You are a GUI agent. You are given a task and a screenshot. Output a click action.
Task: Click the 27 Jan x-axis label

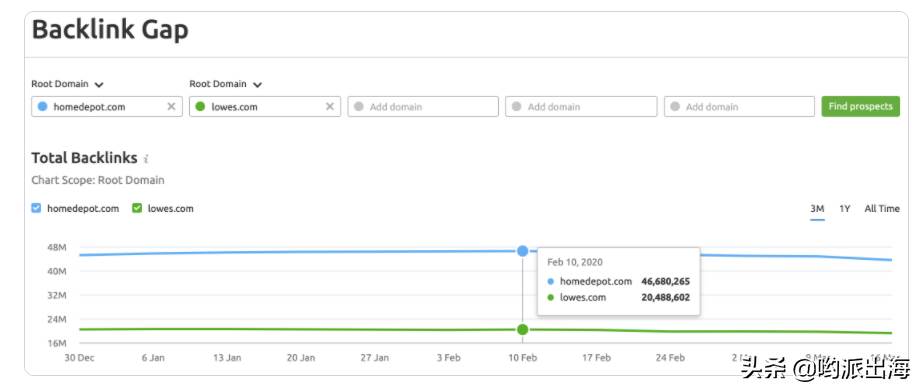(x=375, y=357)
